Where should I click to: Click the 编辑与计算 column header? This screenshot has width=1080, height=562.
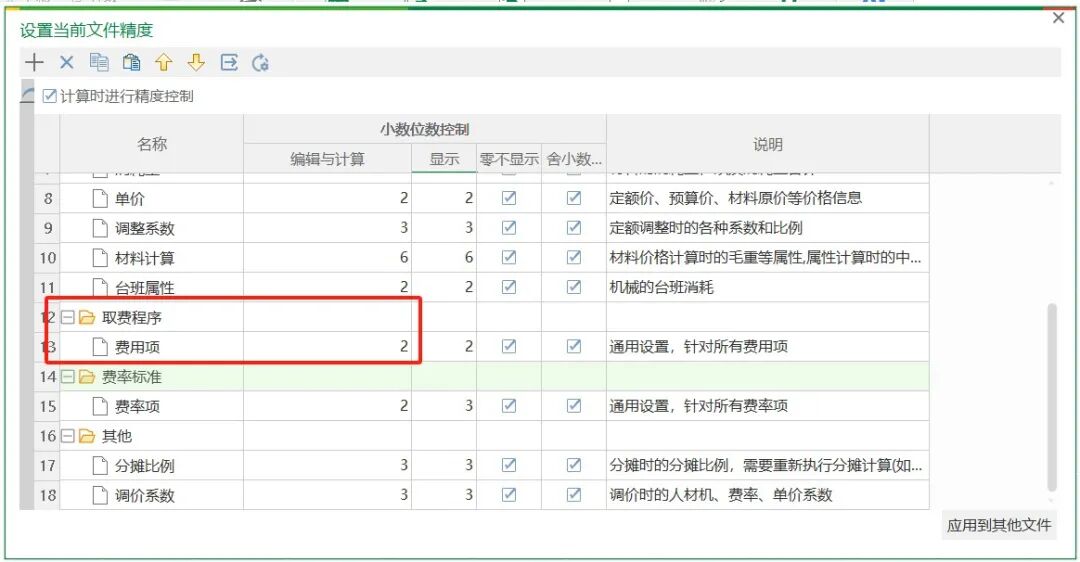click(x=327, y=159)
